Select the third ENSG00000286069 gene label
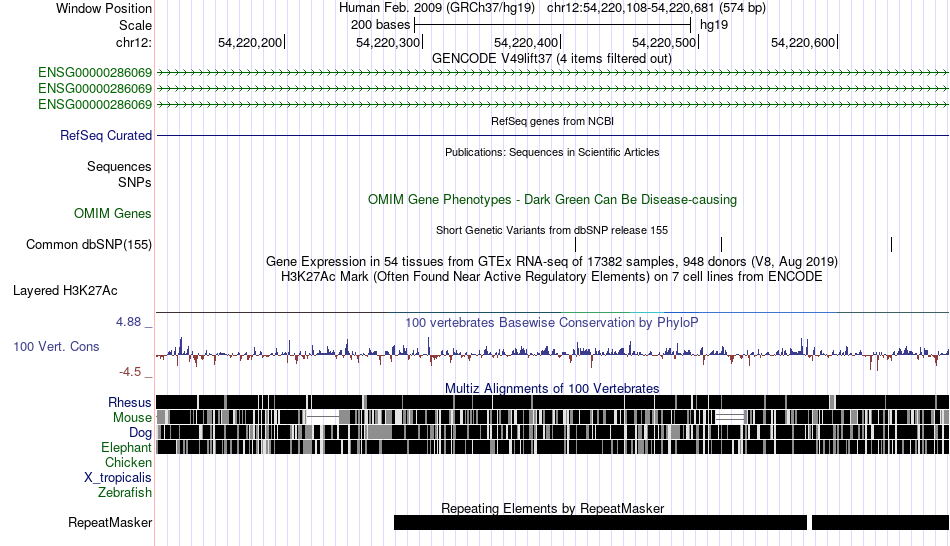The width and height of the screenshot is (950, 546). [x=95, y=105]
